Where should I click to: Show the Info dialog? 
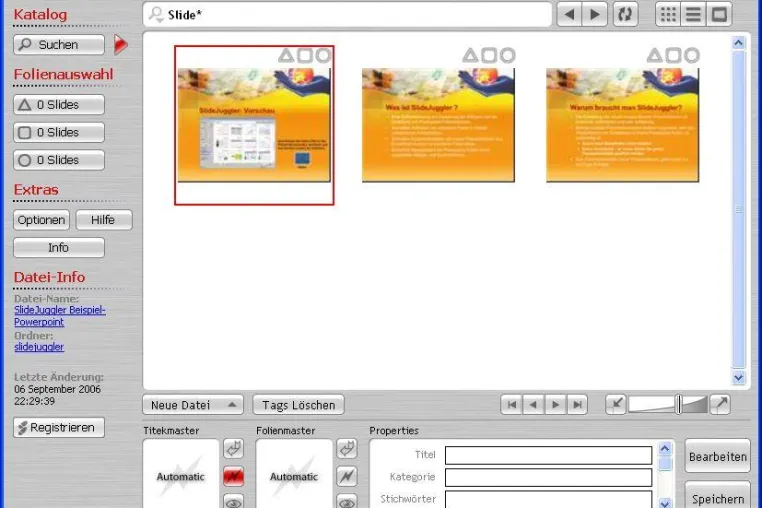(x=59, y=247)
